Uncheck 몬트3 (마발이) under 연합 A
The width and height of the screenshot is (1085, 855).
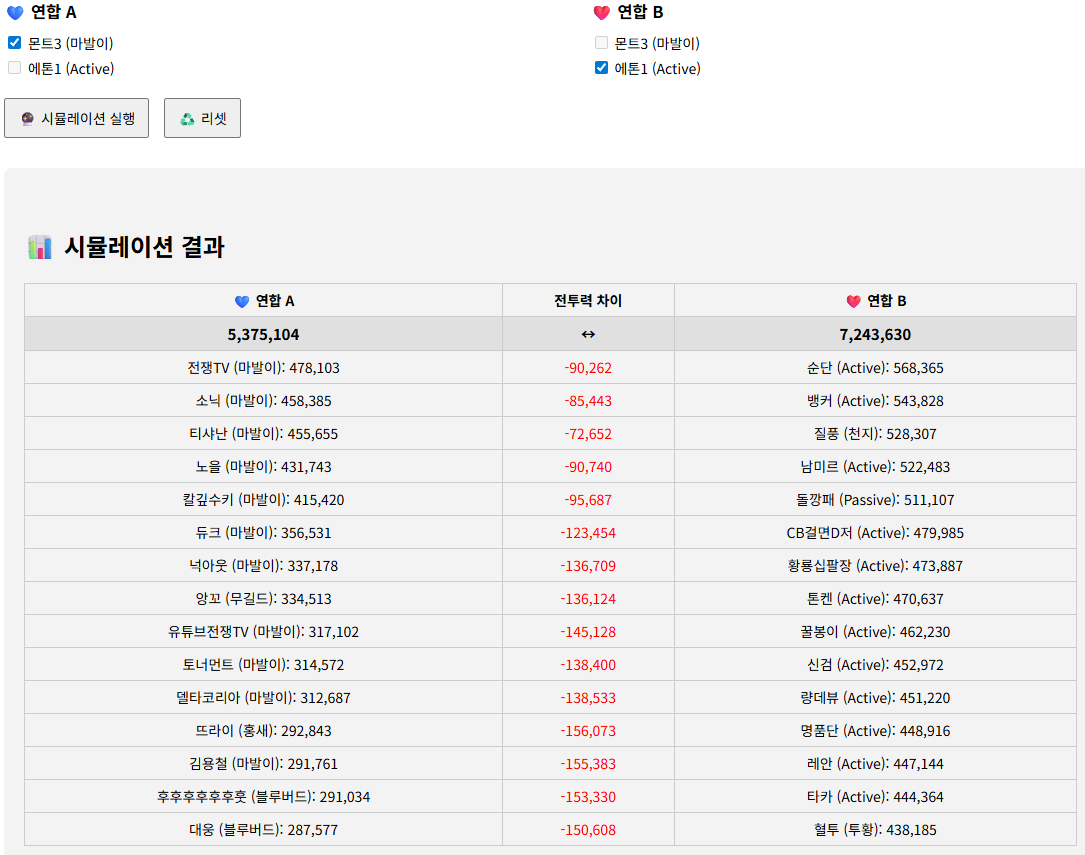pos(14,43)
